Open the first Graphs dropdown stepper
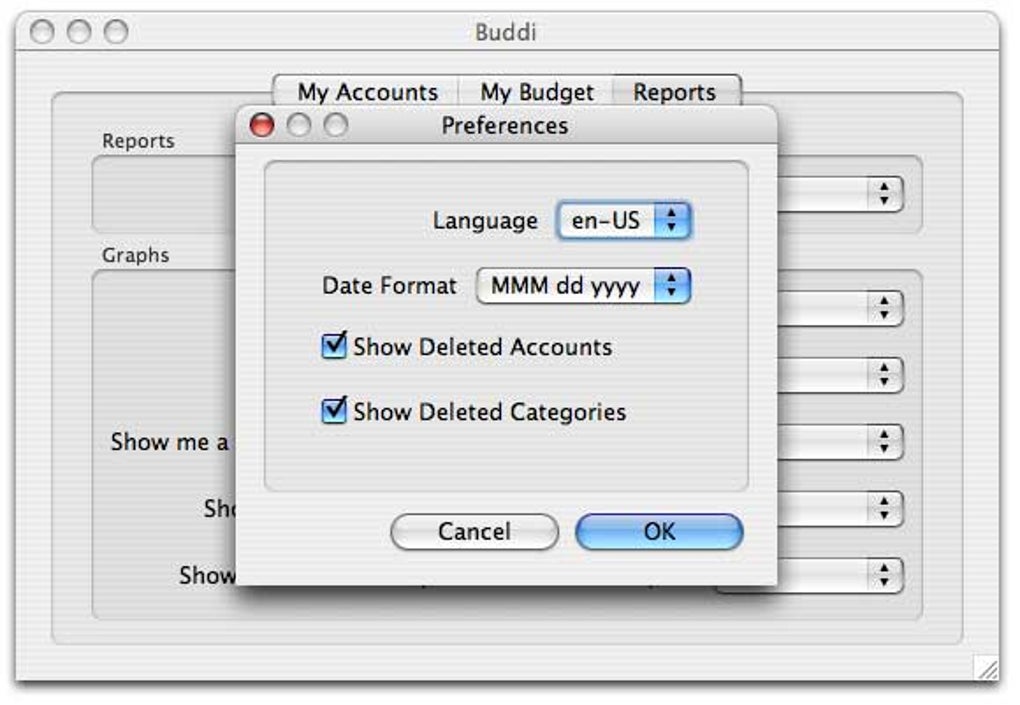 885,308
